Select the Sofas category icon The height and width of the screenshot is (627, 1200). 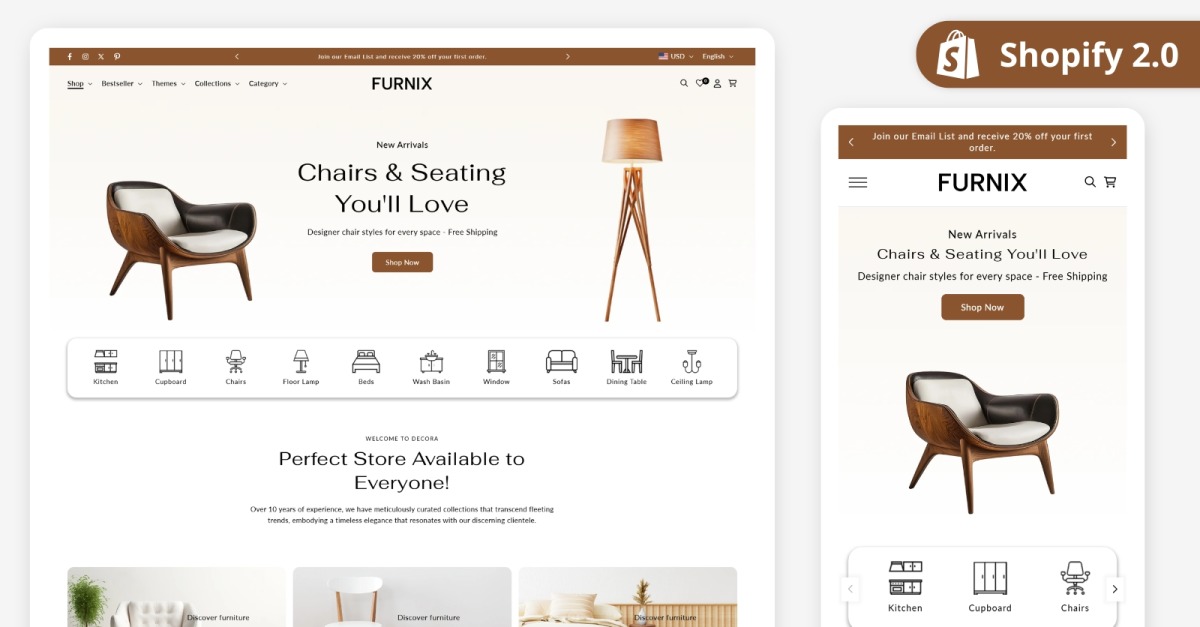(561, 361)
